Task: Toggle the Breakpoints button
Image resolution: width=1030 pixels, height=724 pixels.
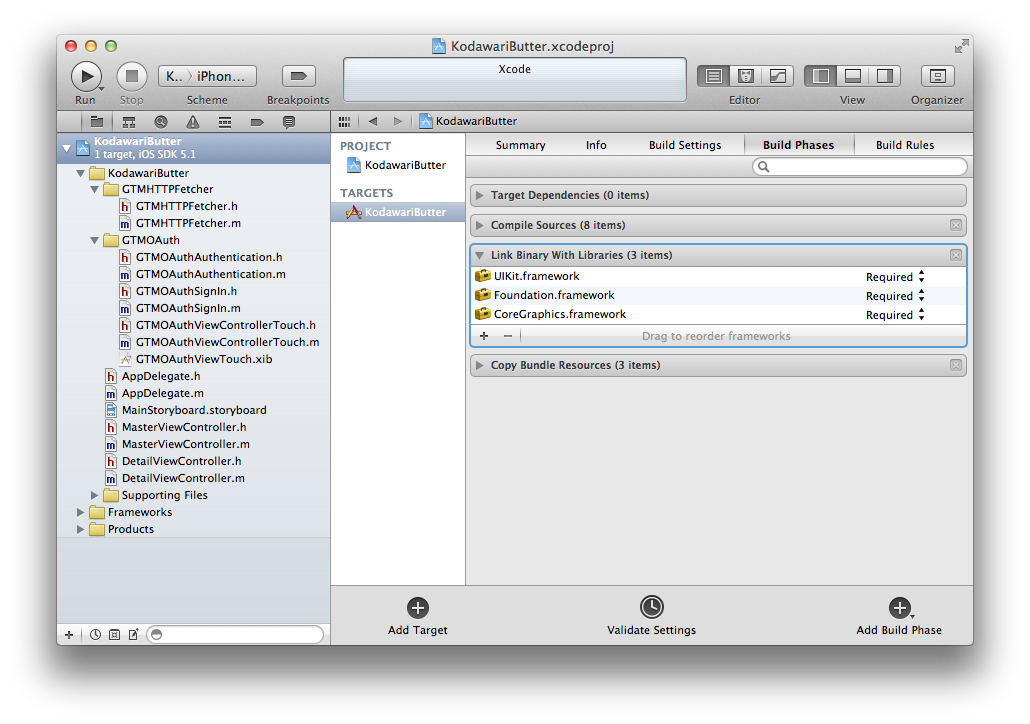Action: coord(298,76)
